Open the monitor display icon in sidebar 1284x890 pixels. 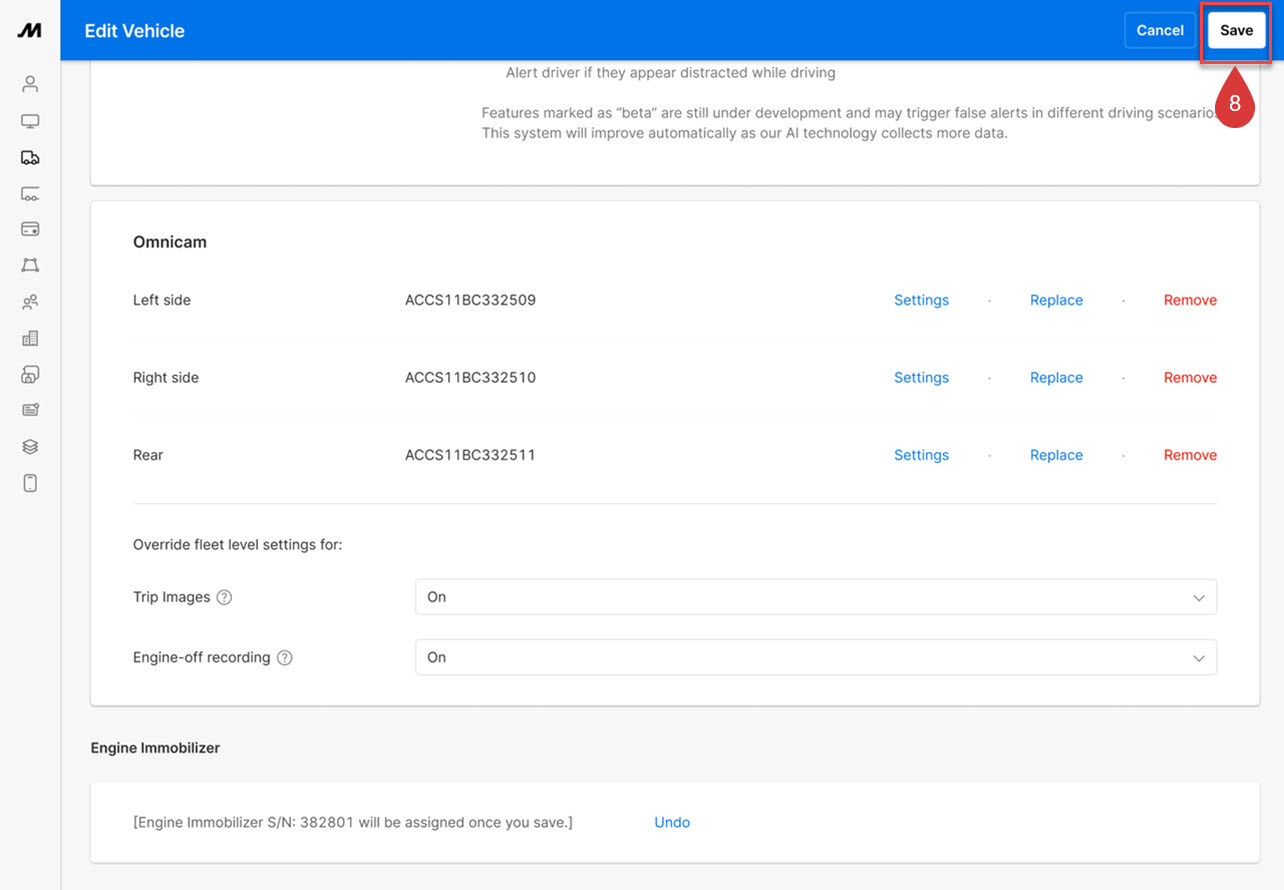point(30,121)
